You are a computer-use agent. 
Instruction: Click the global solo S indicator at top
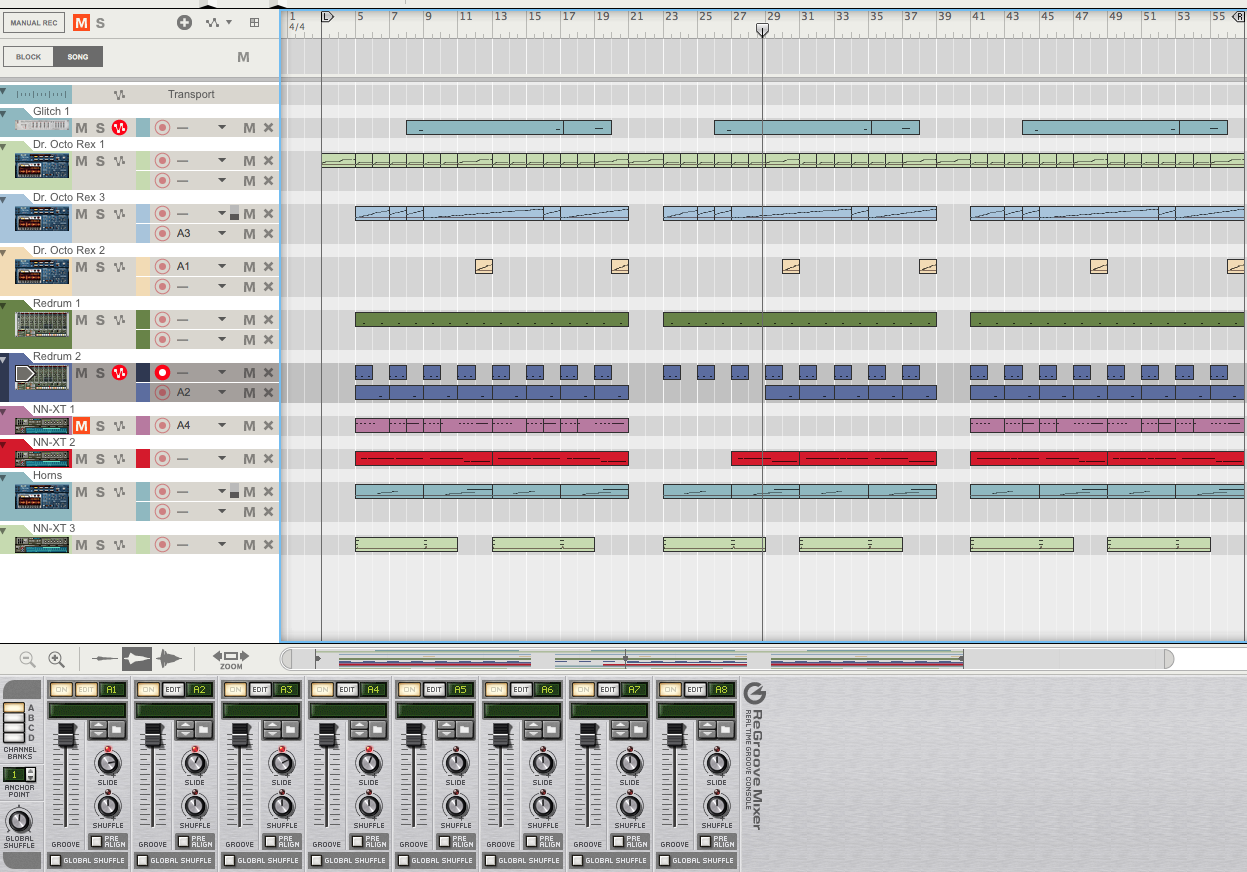point(100,22)
